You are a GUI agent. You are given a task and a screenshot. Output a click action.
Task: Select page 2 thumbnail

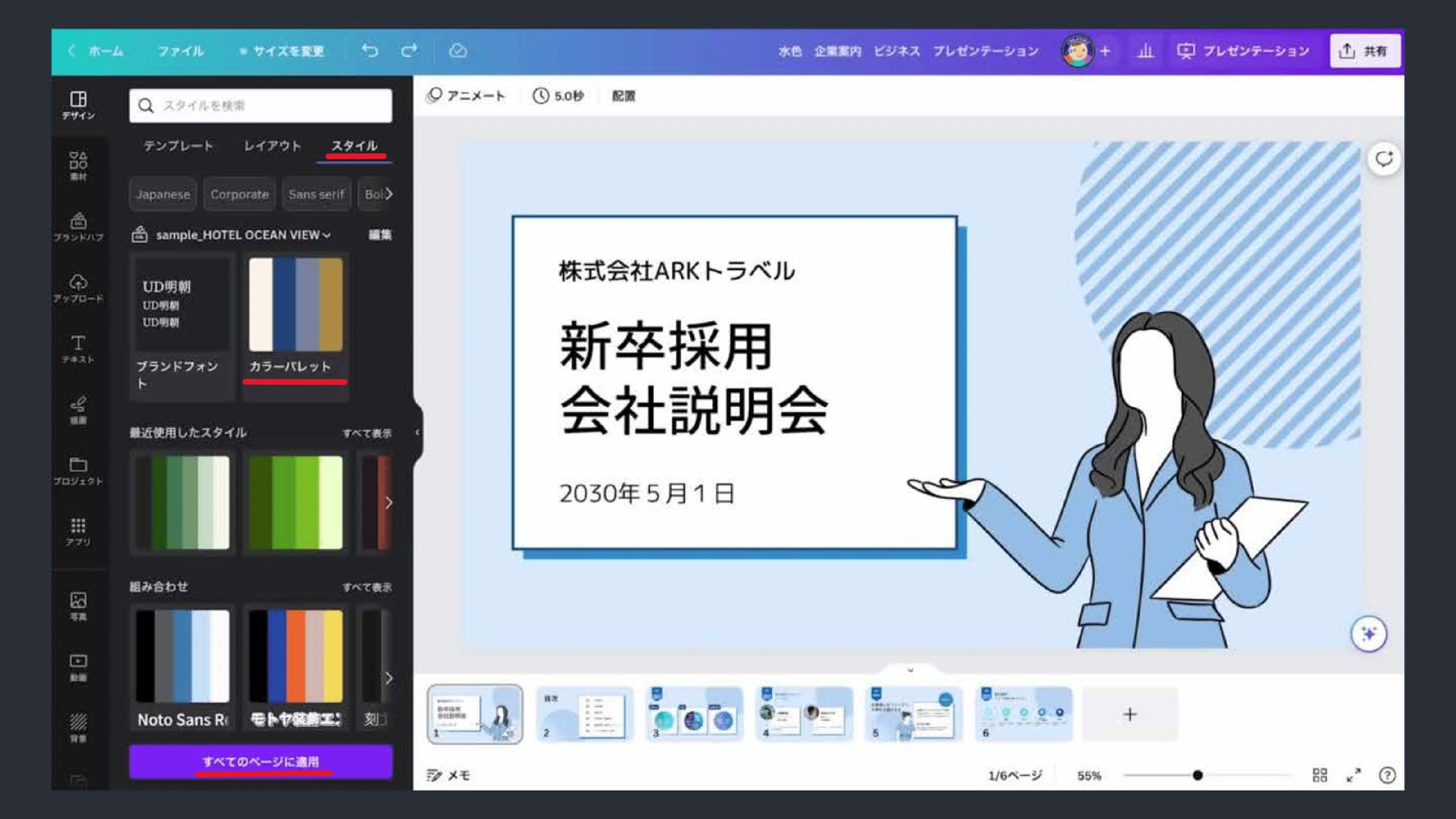pos(585,714)
